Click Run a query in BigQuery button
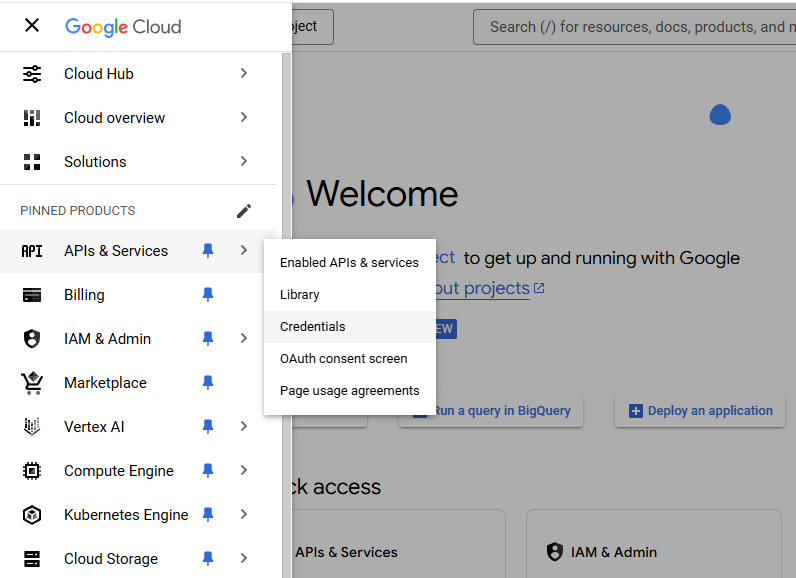Image resolution: width=796 pixels, height=578 pixels. [x=491, y=411]
